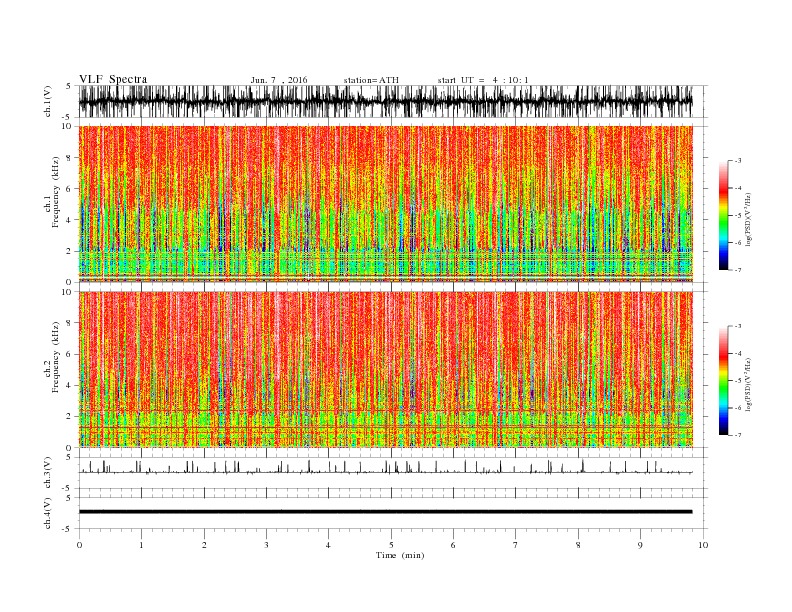The image size is (792, 612).
Task: Click the "8" kHz tick of ch.1 spectrogram
Action: [x=70, y=158]
